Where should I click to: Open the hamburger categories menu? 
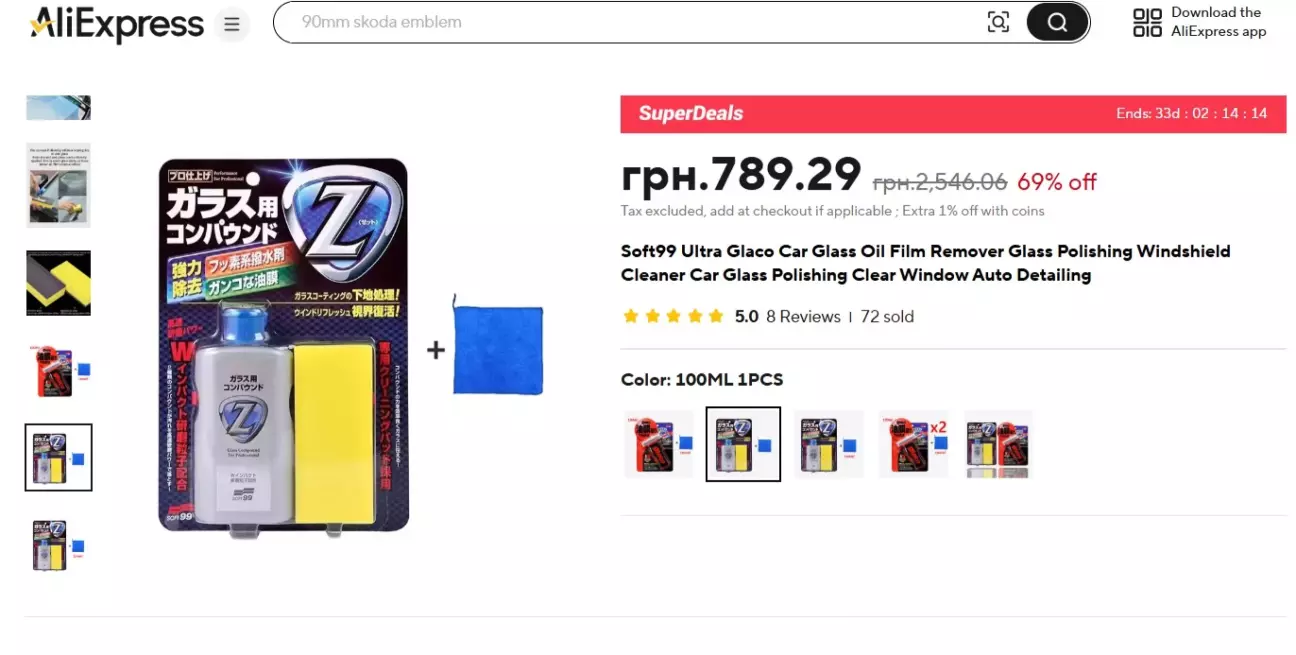pos(232,24)
